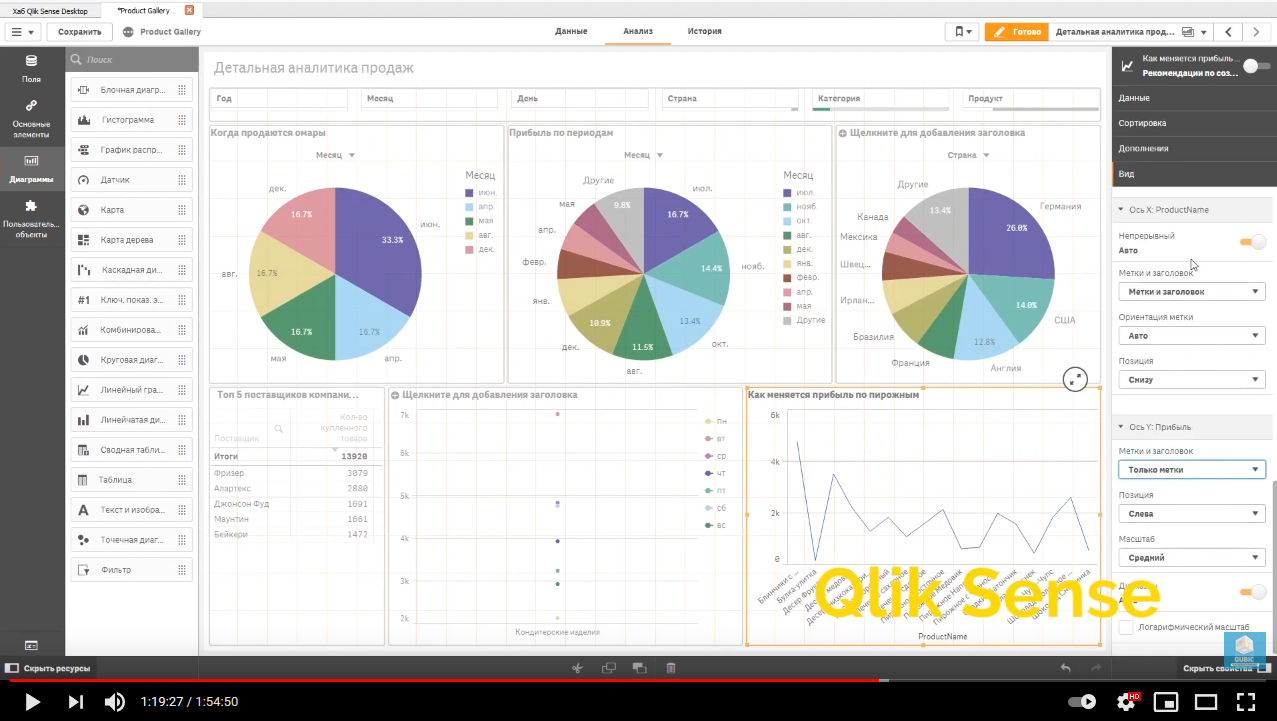
Task: Mute the video volume speaker
Action: pyautogui.click(x=114, y=702)
